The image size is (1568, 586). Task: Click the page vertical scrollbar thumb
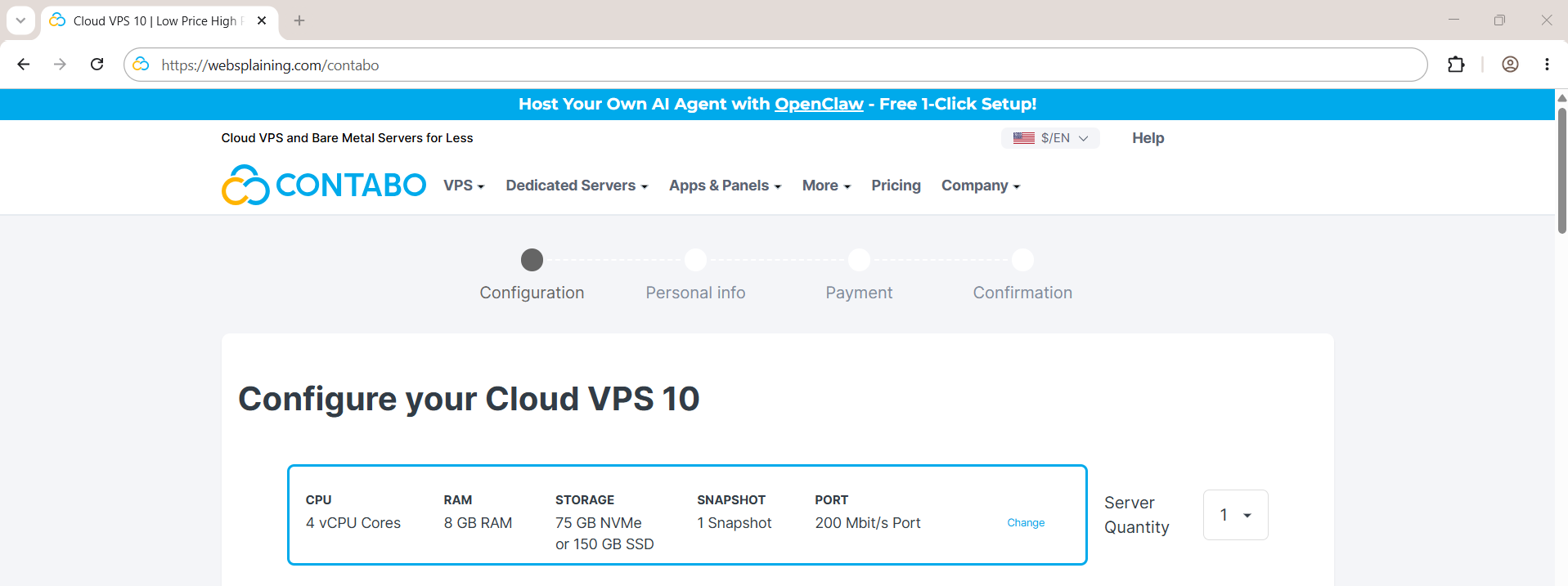click(x=1561, y=170)
